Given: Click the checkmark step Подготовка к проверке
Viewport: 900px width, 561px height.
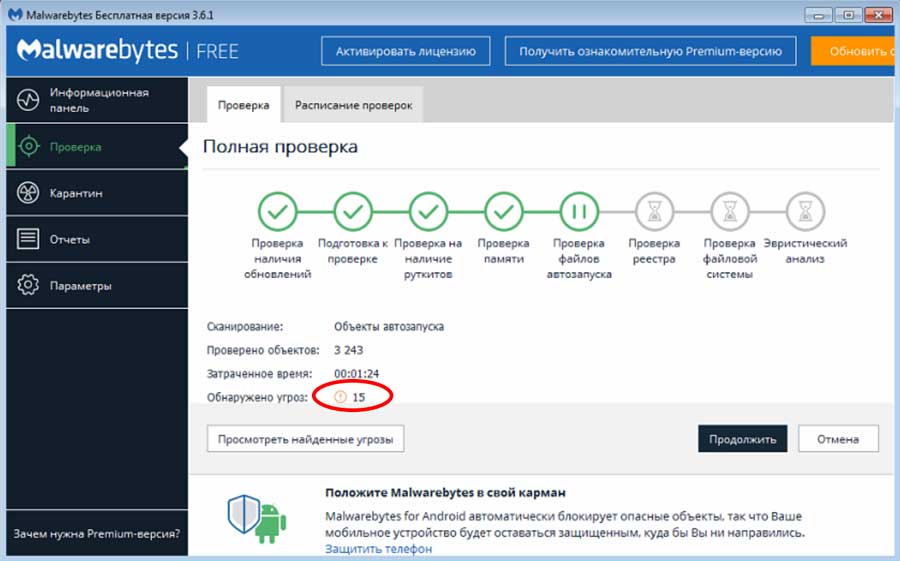Looking at the screenshot, I should click(353, 212).
